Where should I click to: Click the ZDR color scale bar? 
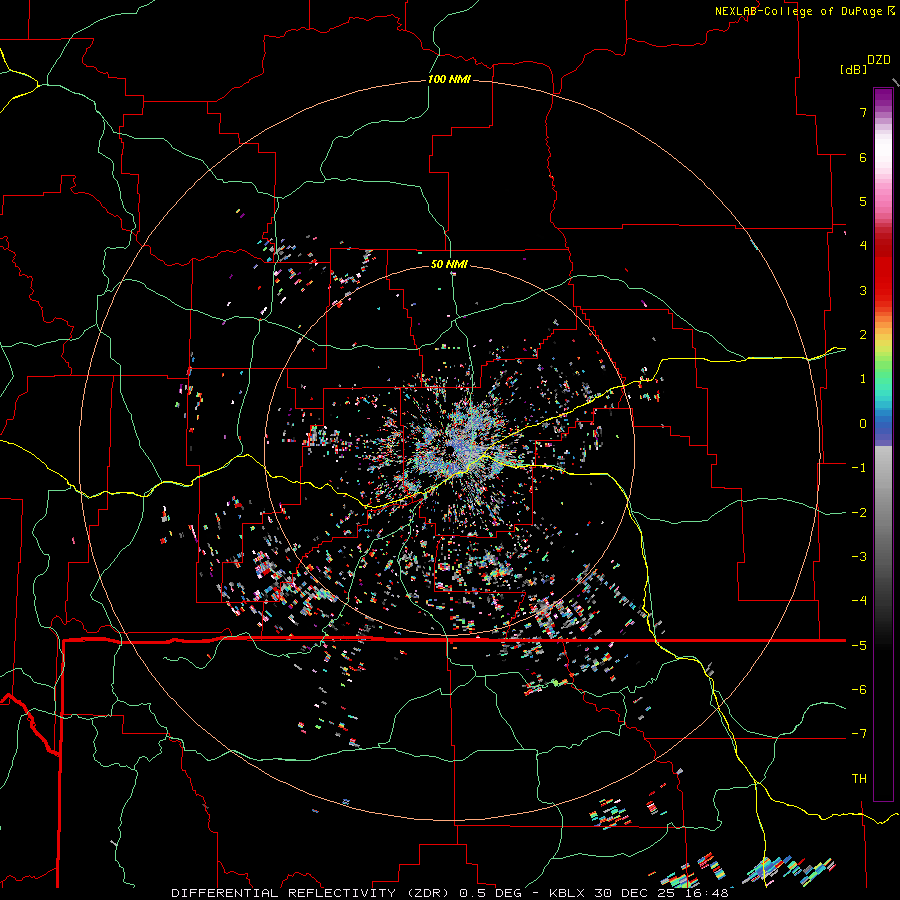883,444
